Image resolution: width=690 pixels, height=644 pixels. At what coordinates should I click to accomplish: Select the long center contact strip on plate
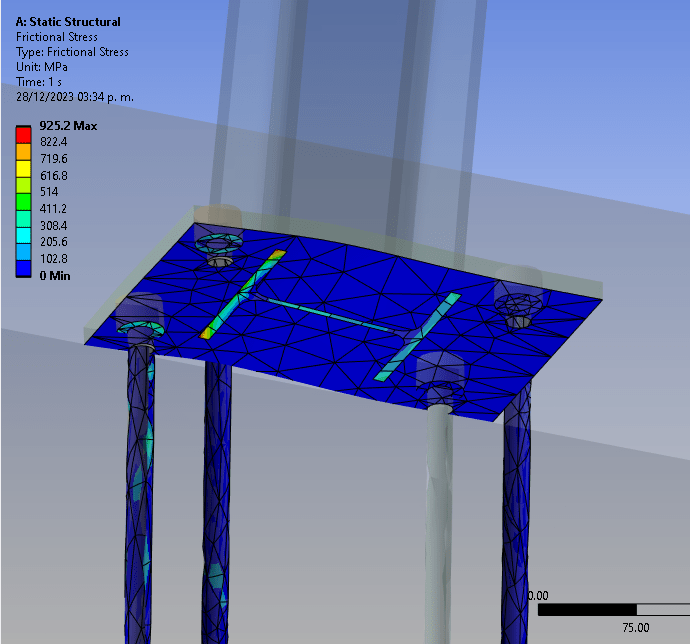(330, 314)
